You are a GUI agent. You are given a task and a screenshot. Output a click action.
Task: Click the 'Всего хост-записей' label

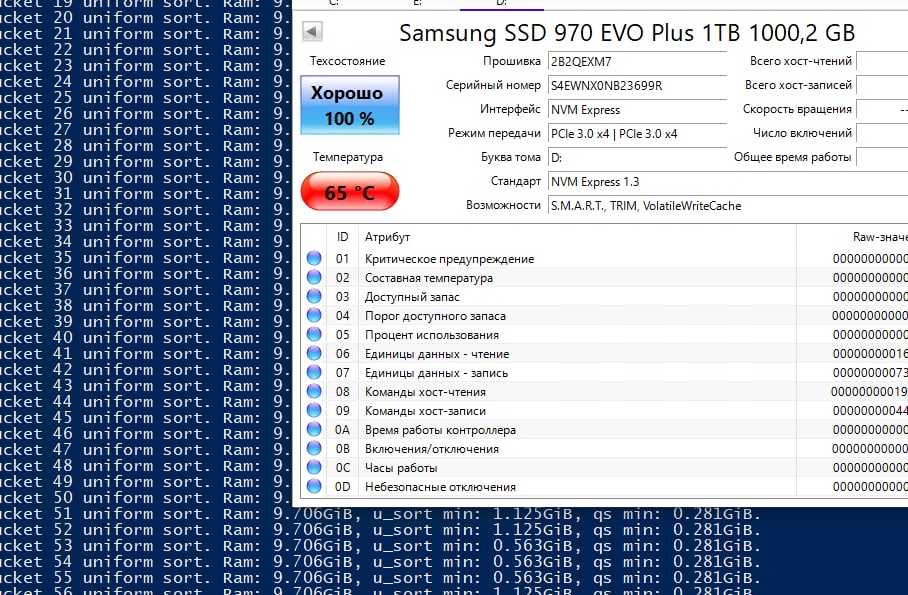tap(799, 85)
